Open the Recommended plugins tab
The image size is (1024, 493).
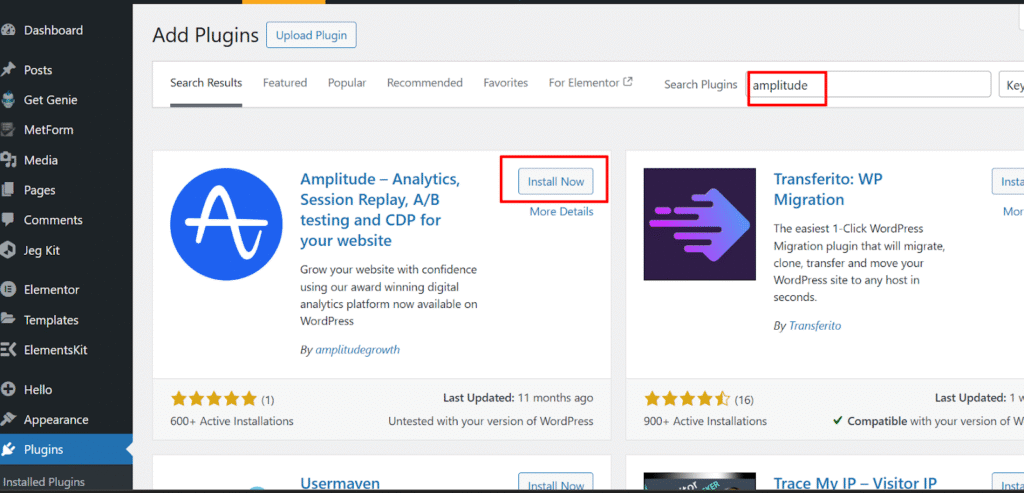(424, 83)
